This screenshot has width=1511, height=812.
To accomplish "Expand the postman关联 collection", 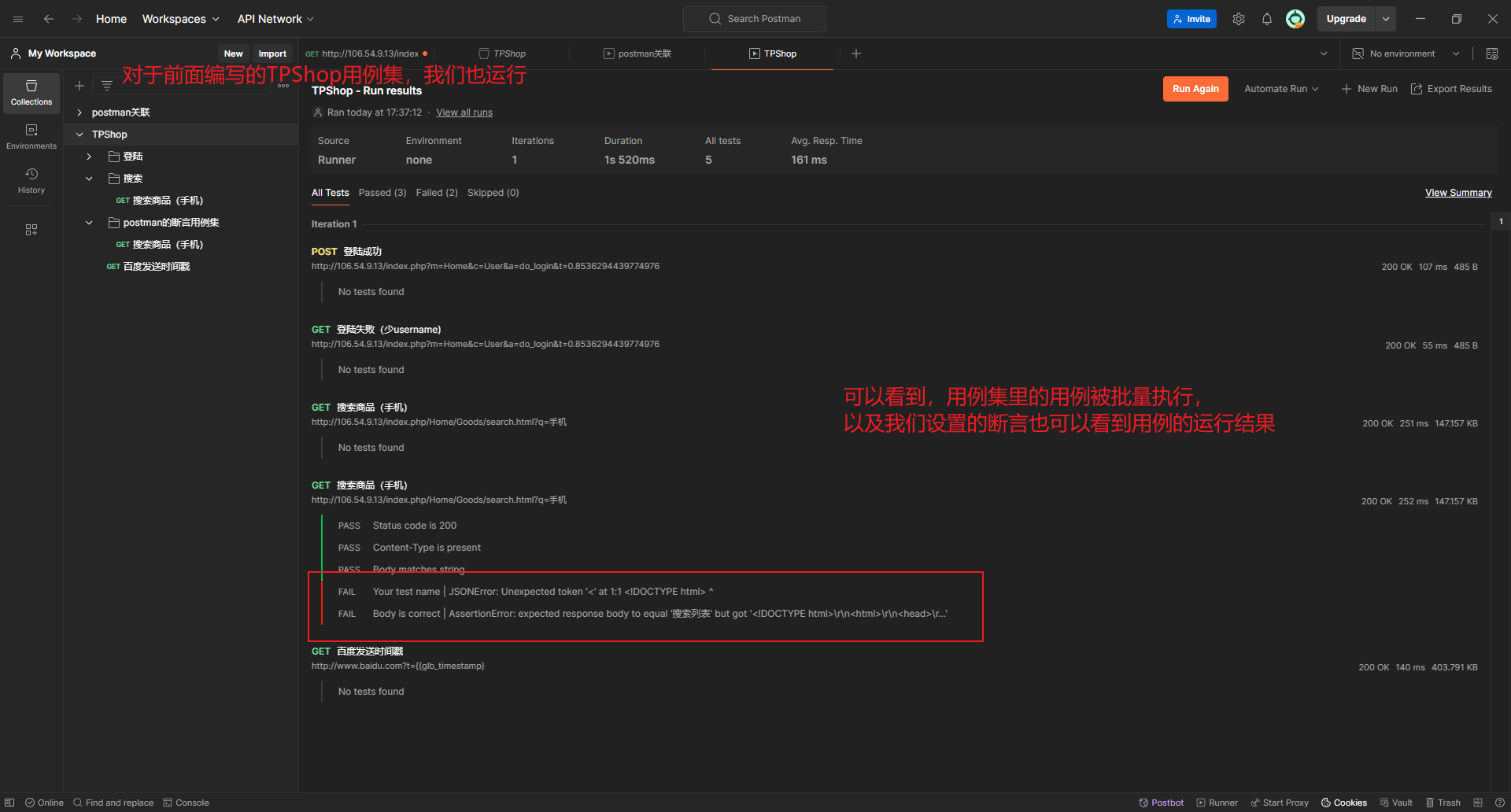I will (79, 113).
